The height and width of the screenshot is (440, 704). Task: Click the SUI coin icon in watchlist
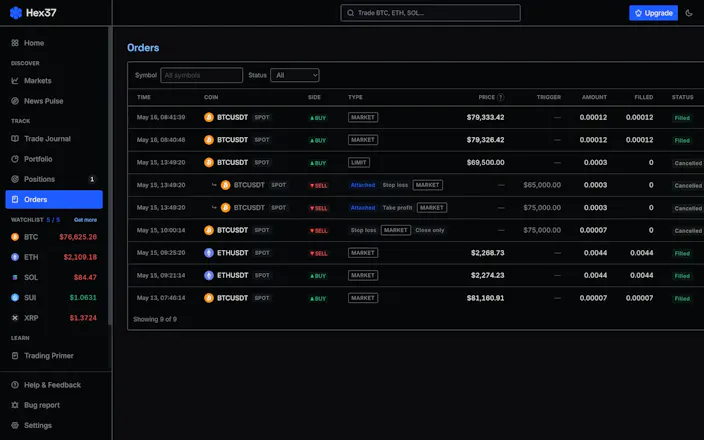15,298
